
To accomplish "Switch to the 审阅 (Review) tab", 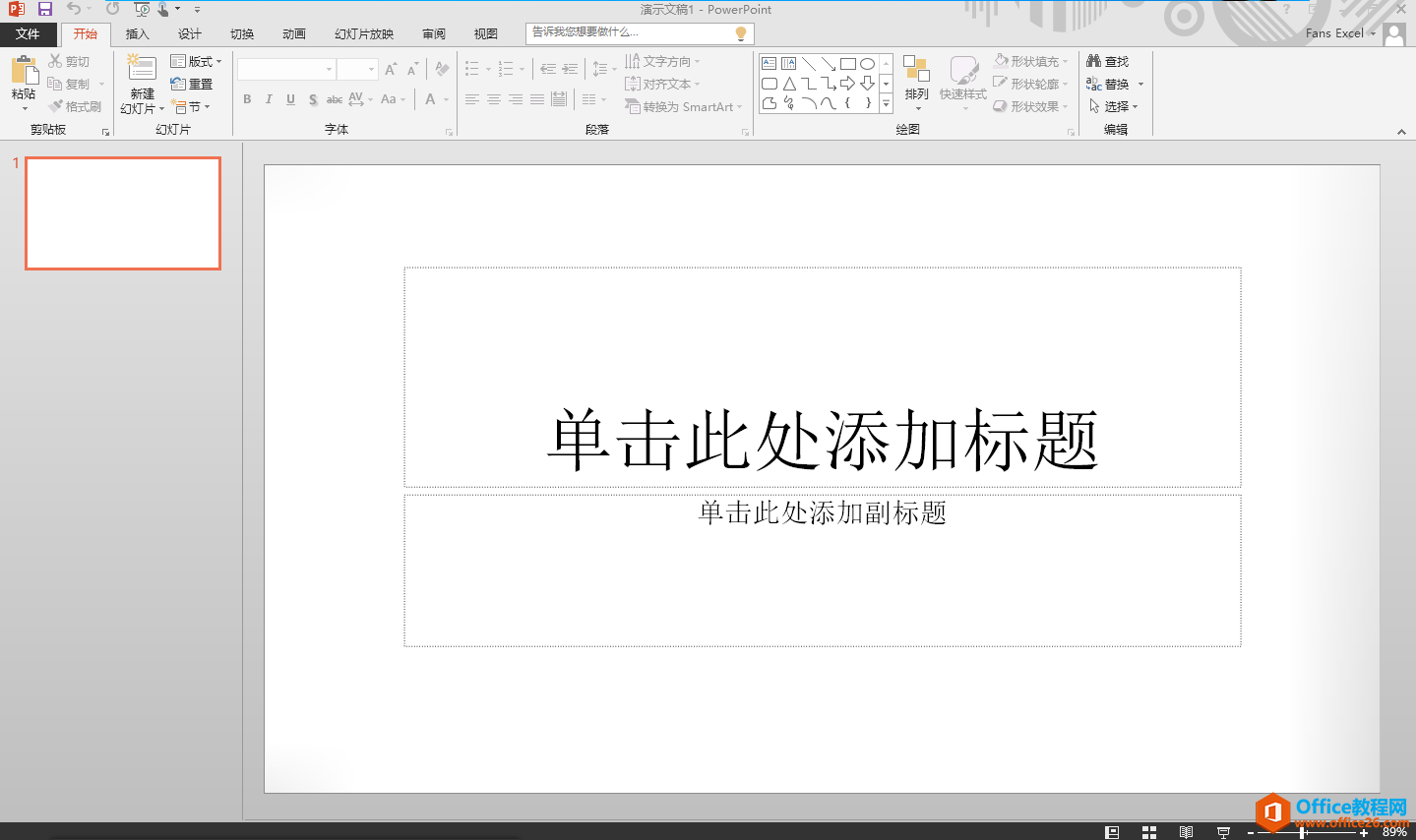I will pyautogui.click(x=434, y=33).
